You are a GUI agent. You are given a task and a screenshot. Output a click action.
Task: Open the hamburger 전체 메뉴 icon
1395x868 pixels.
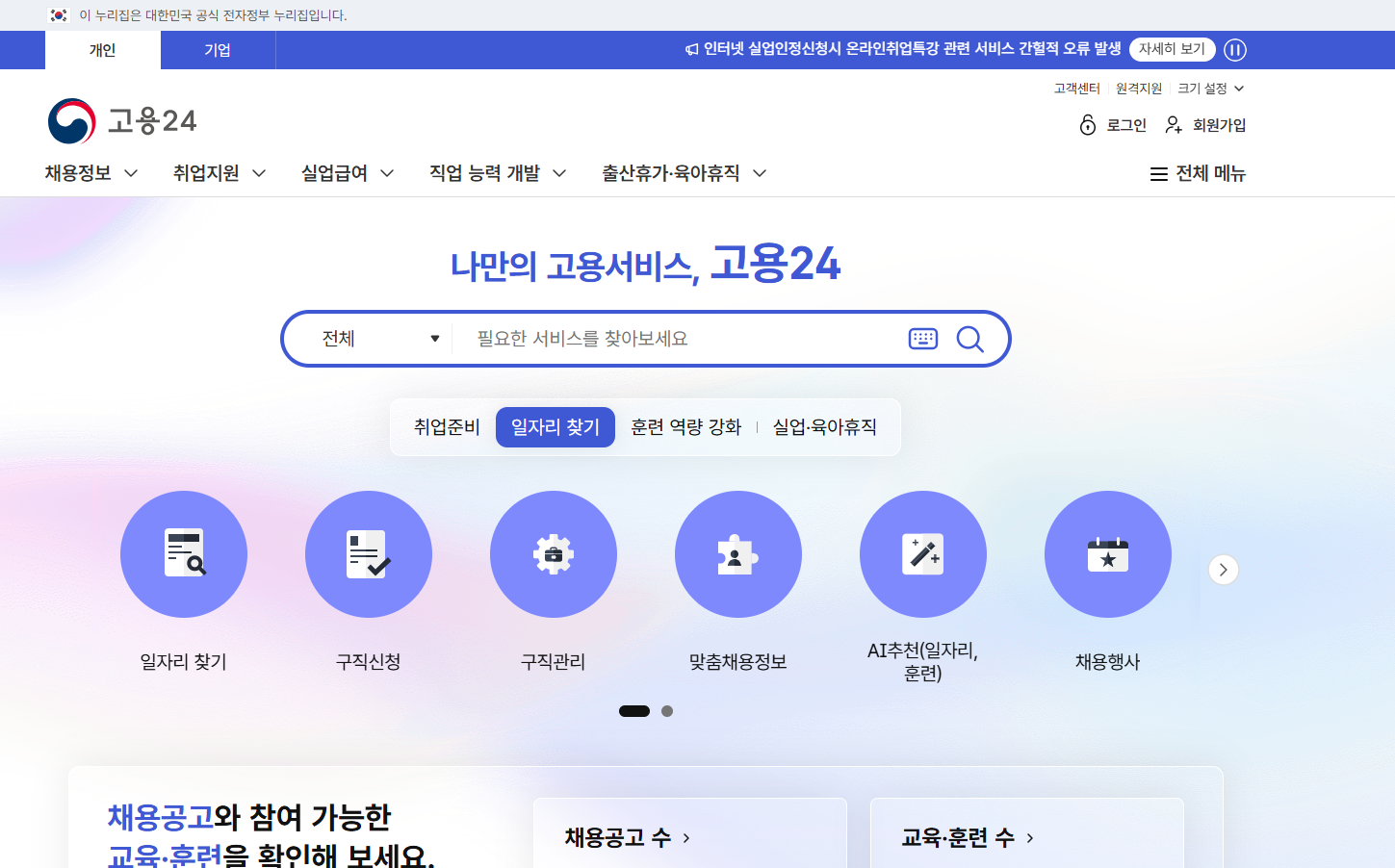(1159, 174)
